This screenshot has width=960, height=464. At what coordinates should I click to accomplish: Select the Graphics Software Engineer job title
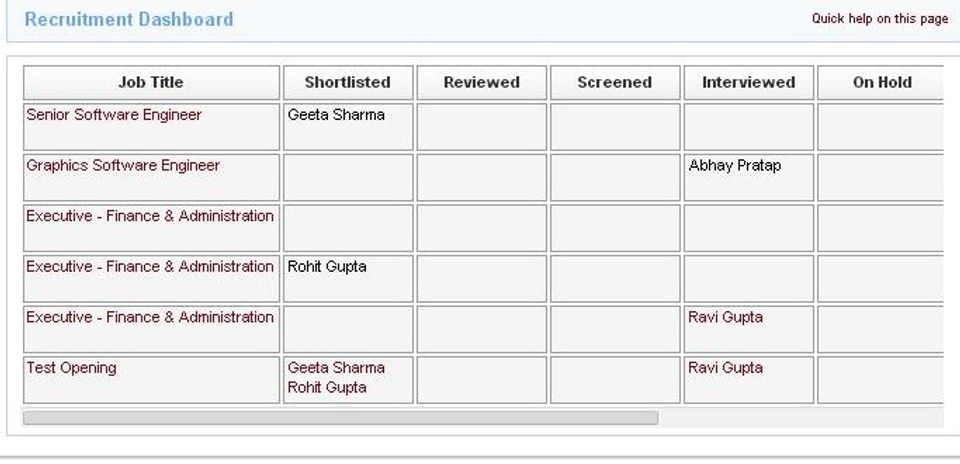point(123,166)
